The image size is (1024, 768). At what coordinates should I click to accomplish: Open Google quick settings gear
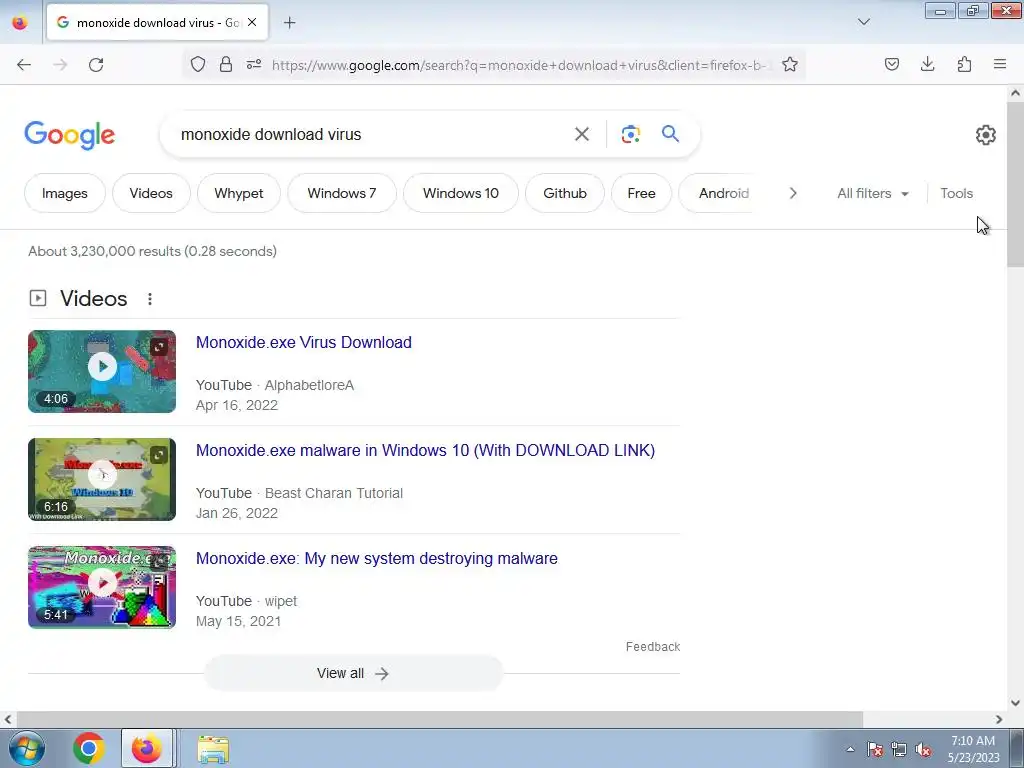[985, 135]
